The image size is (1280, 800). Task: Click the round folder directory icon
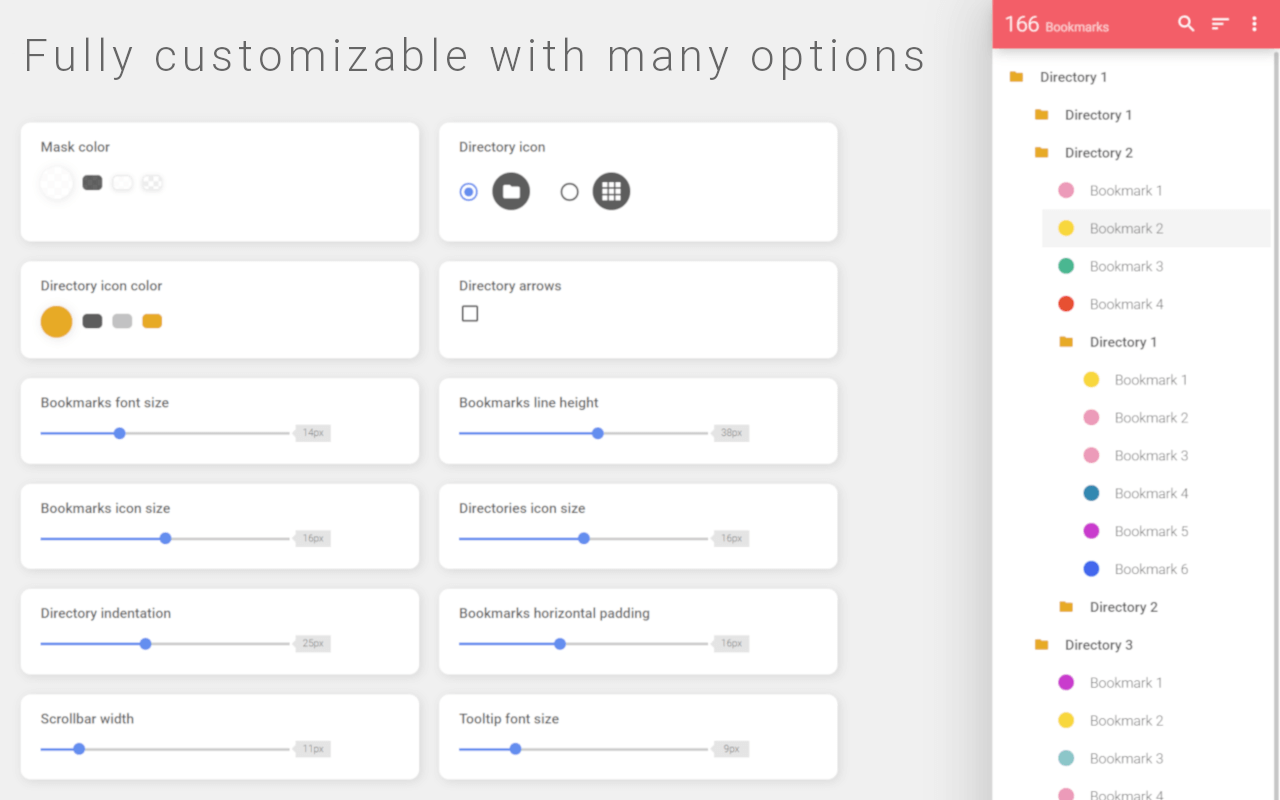click(511, 191)
